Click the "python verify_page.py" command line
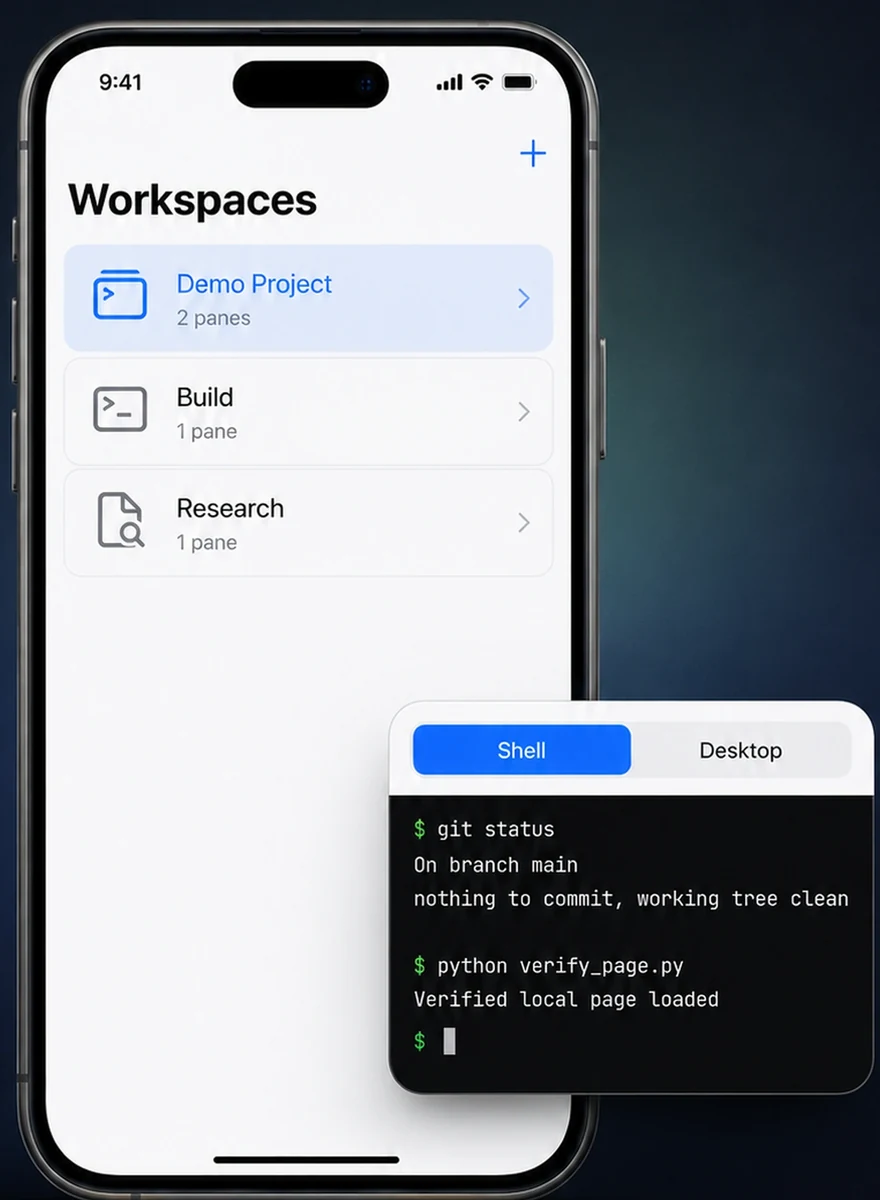This screenshot has width=880, height=1200. point(549,966)
